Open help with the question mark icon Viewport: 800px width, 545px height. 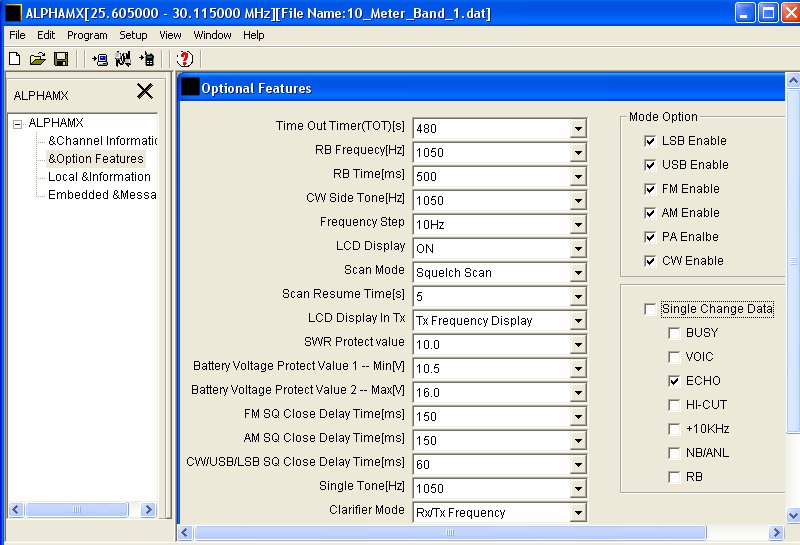pos(184,59)
